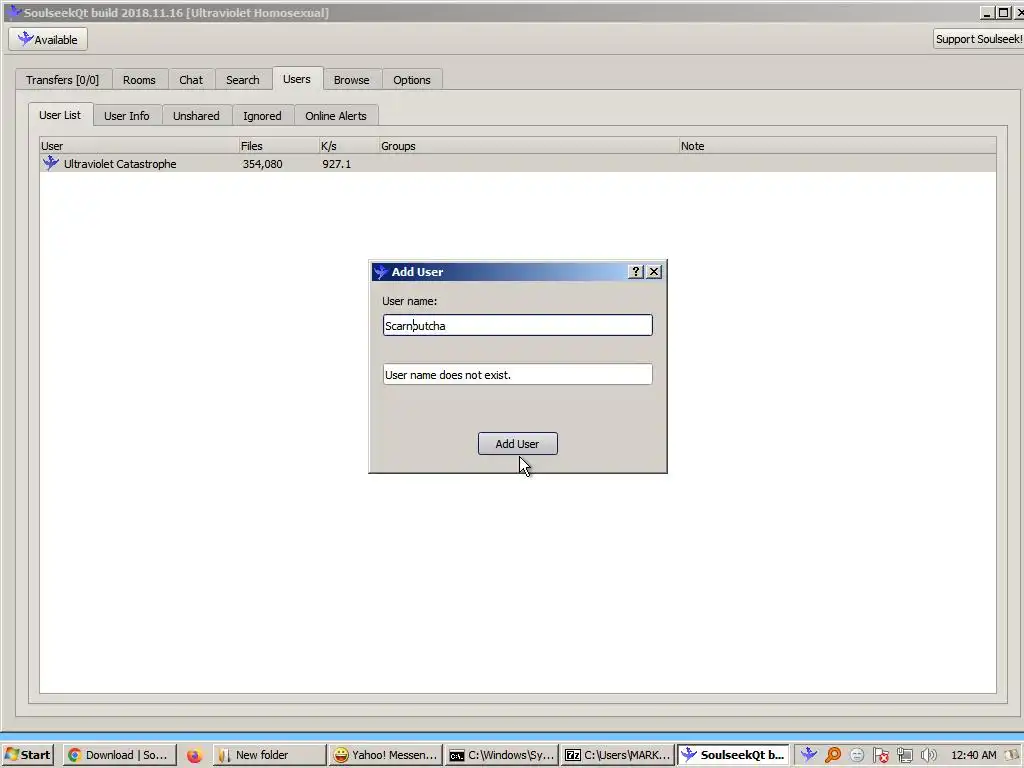1024x768 pixels.
Task: Open the Chat tab
Action: coord(191,80)
